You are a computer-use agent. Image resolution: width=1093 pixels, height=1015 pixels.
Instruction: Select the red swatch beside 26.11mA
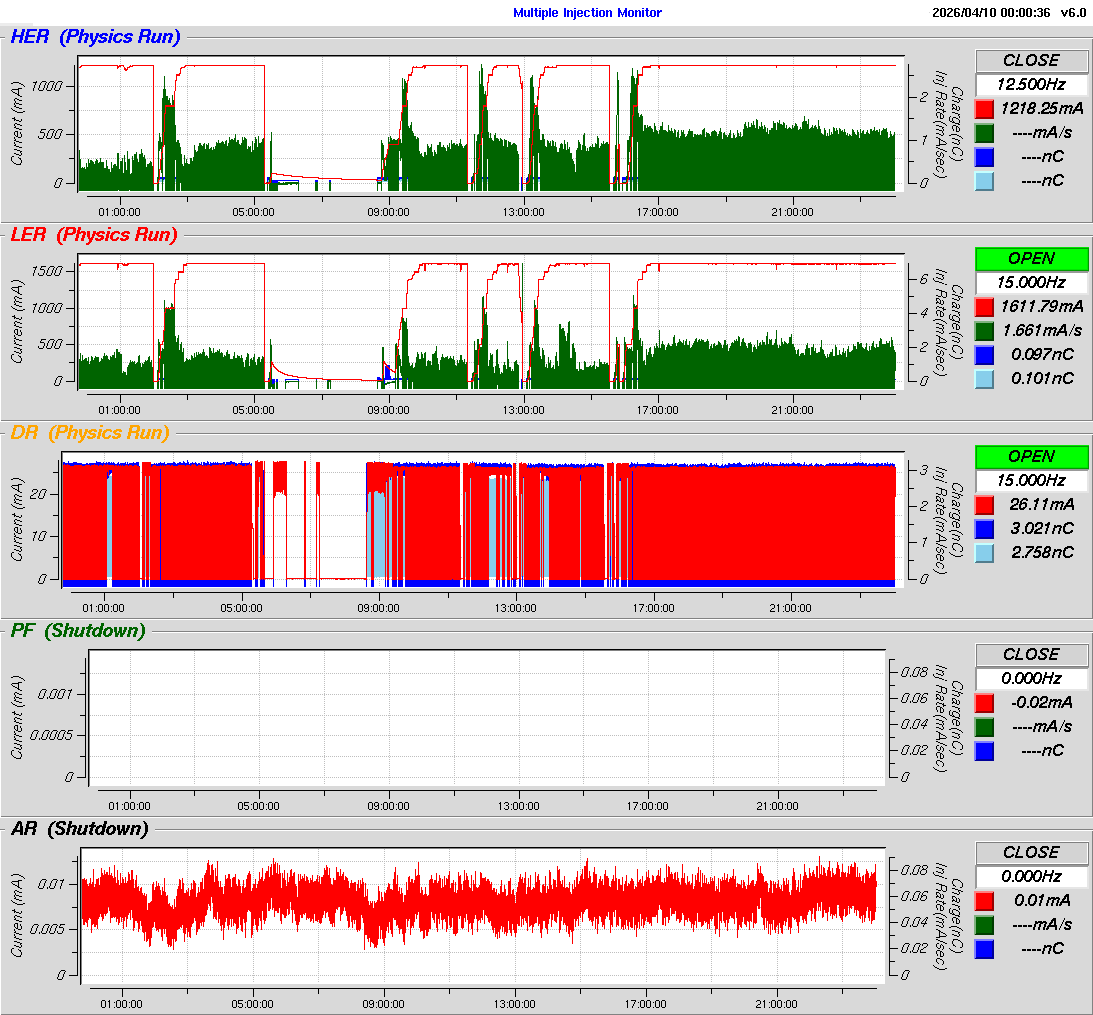(984, 505)
